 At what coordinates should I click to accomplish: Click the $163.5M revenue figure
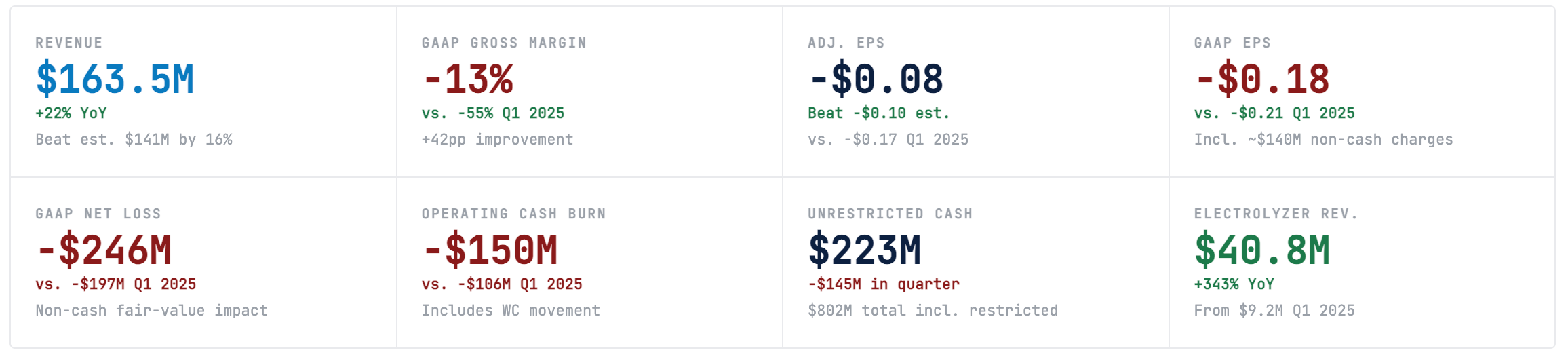pyautogui.click(x=115, y=79)
